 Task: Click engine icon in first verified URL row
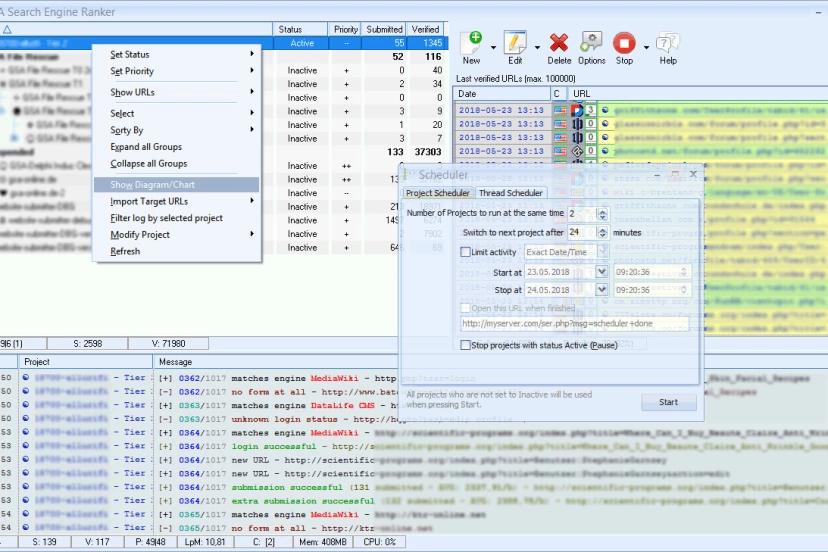(x=577, y=110)
